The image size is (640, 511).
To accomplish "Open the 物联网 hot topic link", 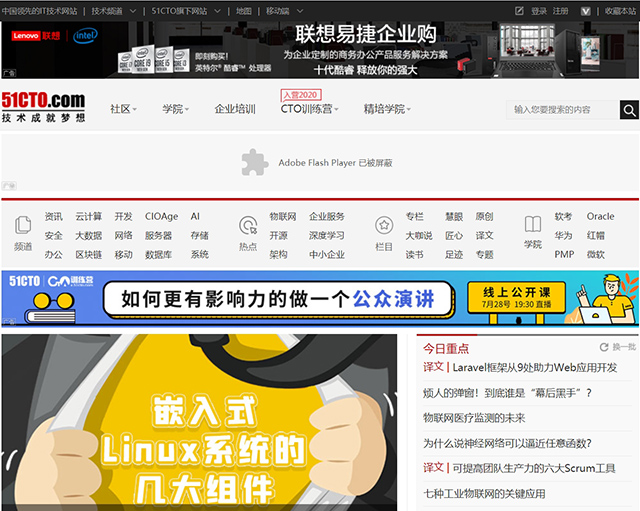I will coord(282,216).
